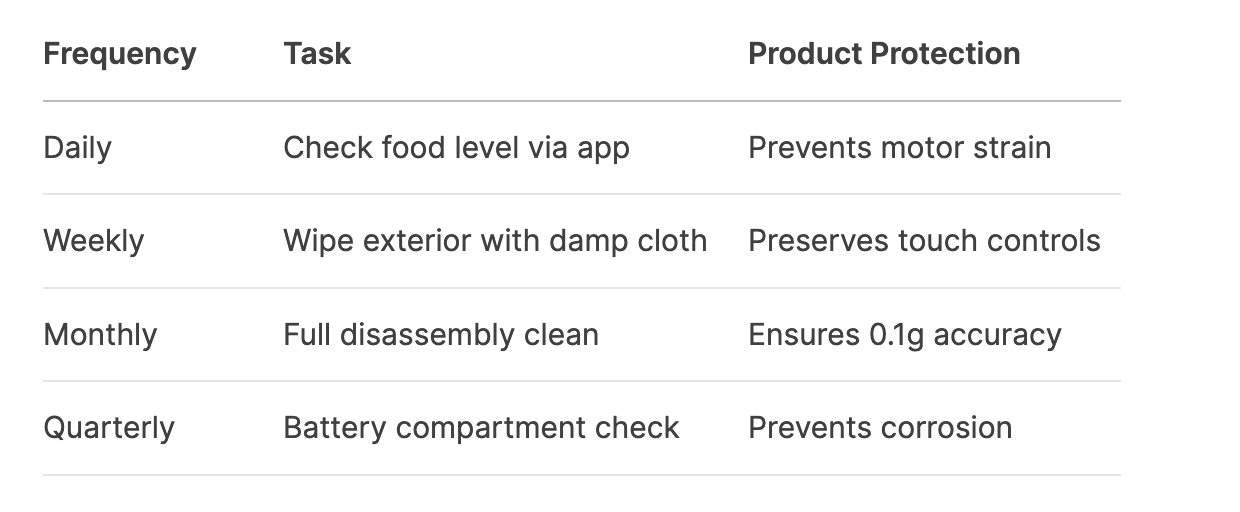The image size is (1240, 512).
Task: Select the 'Battery compartment check' task
Action: pos(481,428)
